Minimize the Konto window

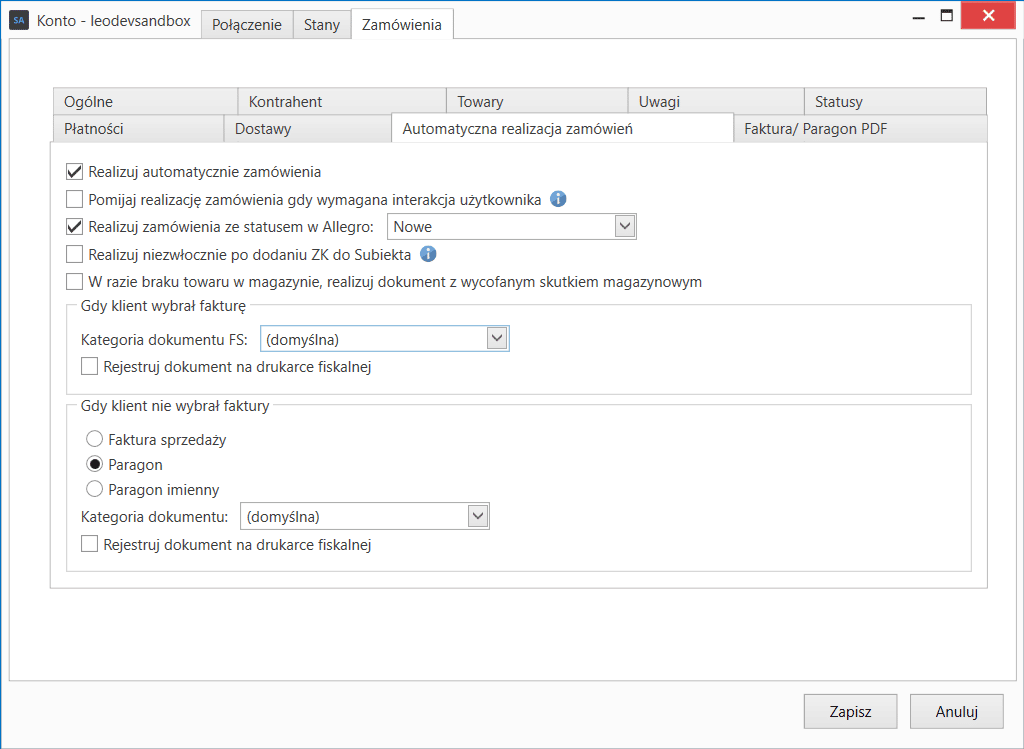(919, 18)
